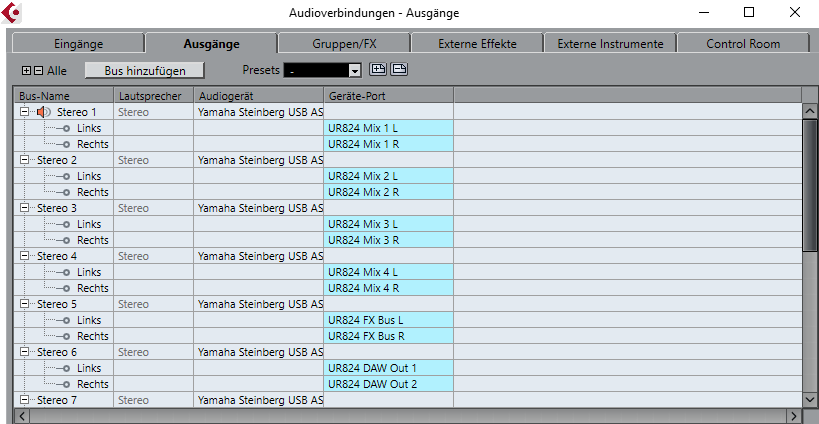Open device port UR824 Mix 1 L
The image size is (819, 424).
[389, 128]
